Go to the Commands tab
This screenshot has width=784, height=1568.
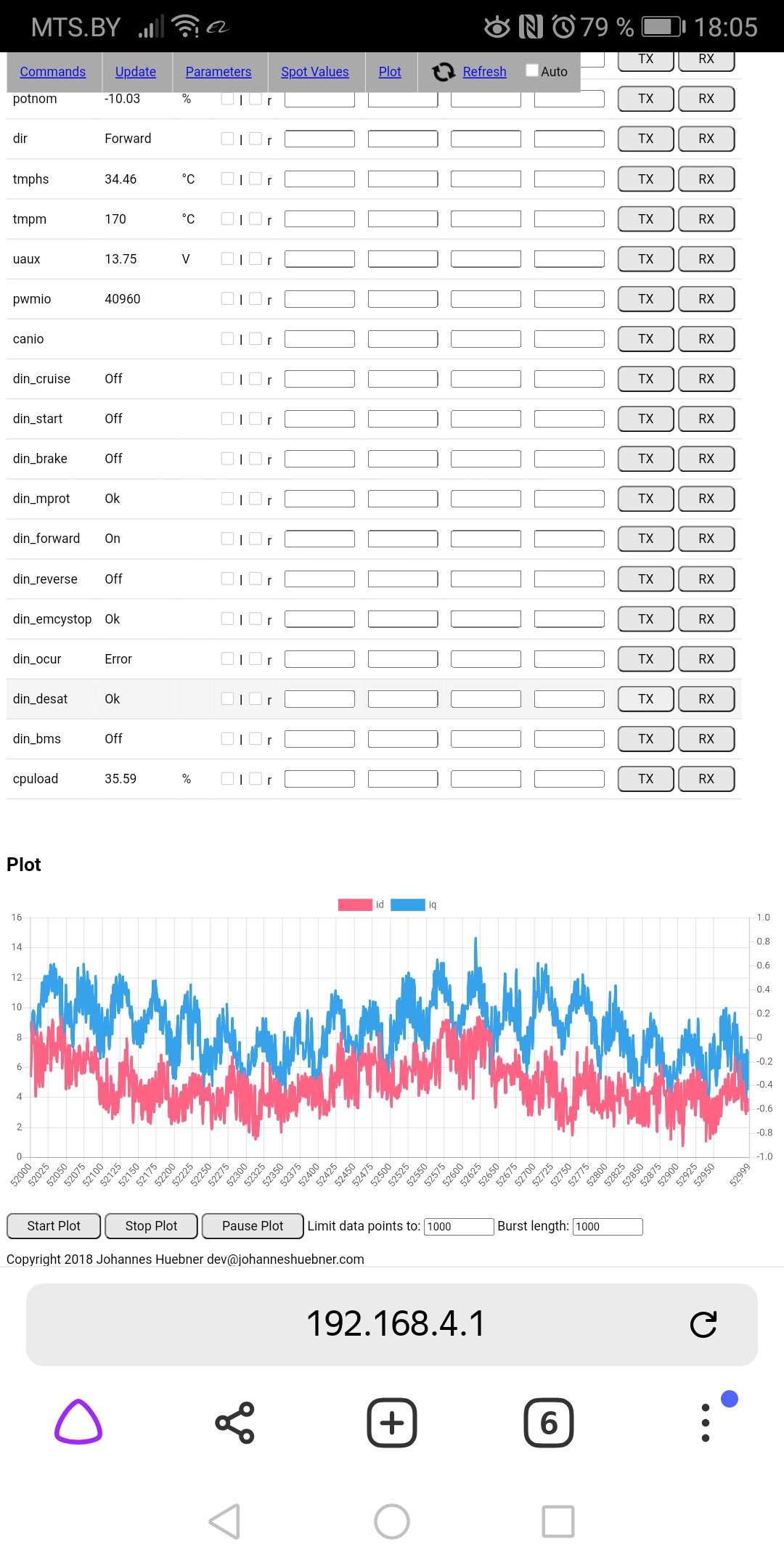click(53, 72)
